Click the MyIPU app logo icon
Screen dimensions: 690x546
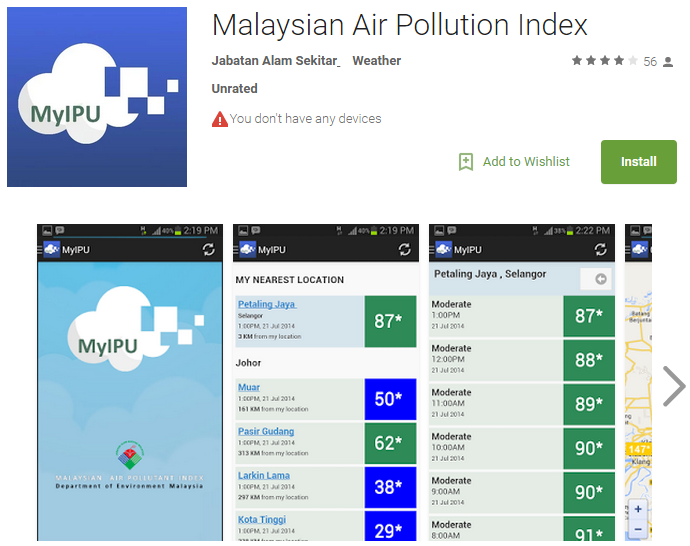(x=97, y=97)
